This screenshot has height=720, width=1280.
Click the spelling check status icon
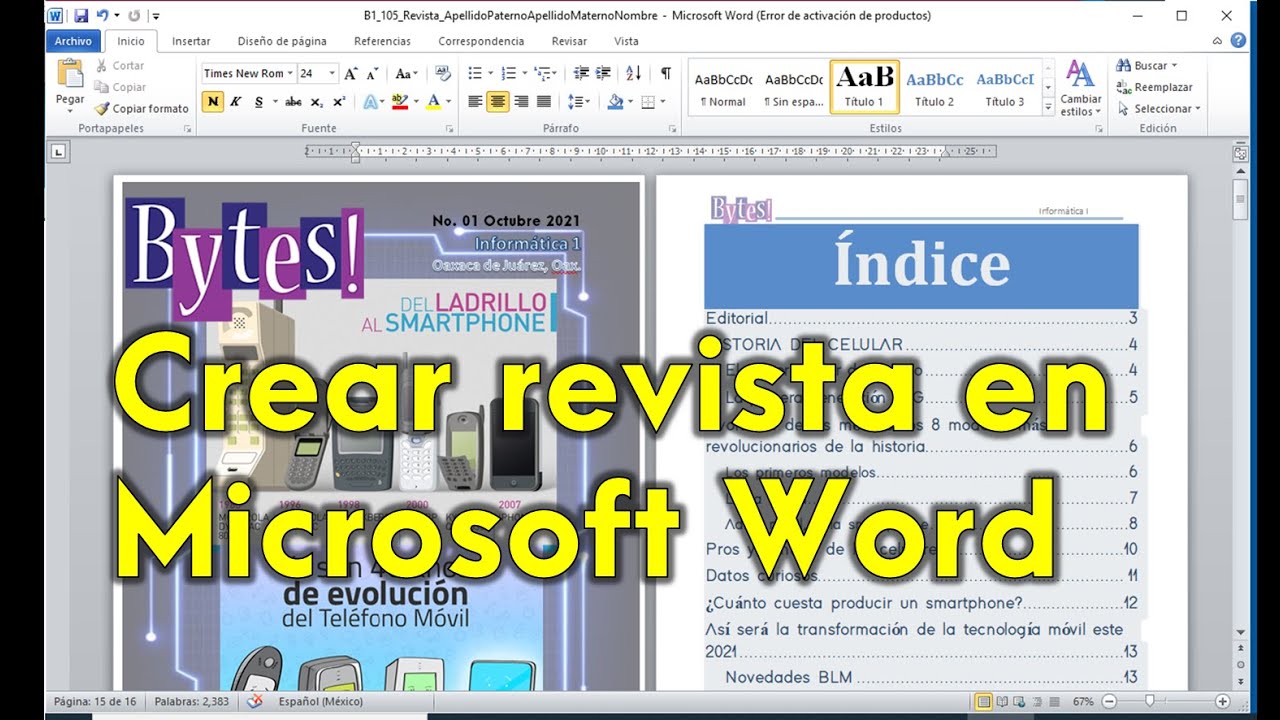(256, 701)
